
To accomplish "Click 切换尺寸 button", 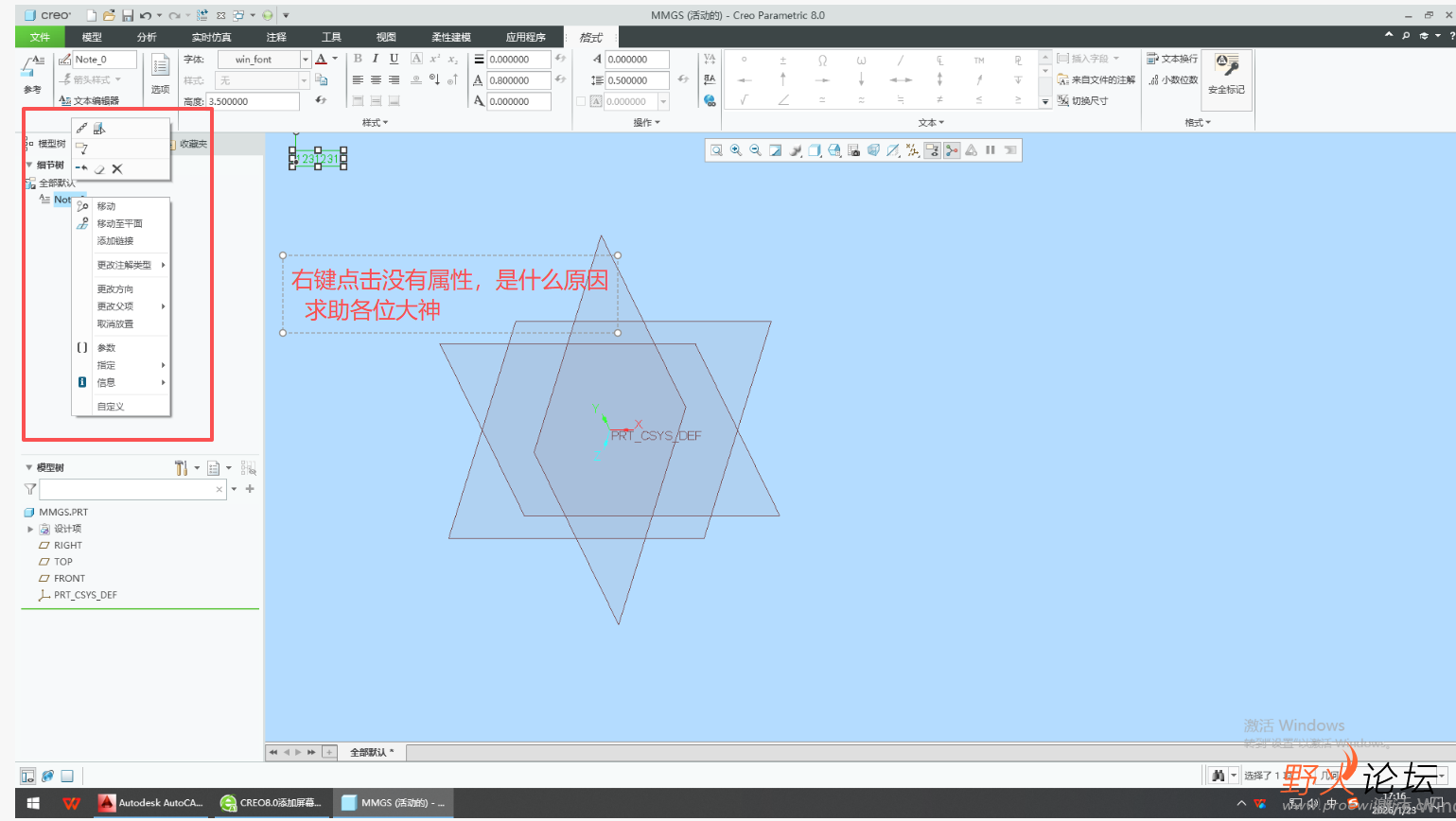I will (1083, 100).
